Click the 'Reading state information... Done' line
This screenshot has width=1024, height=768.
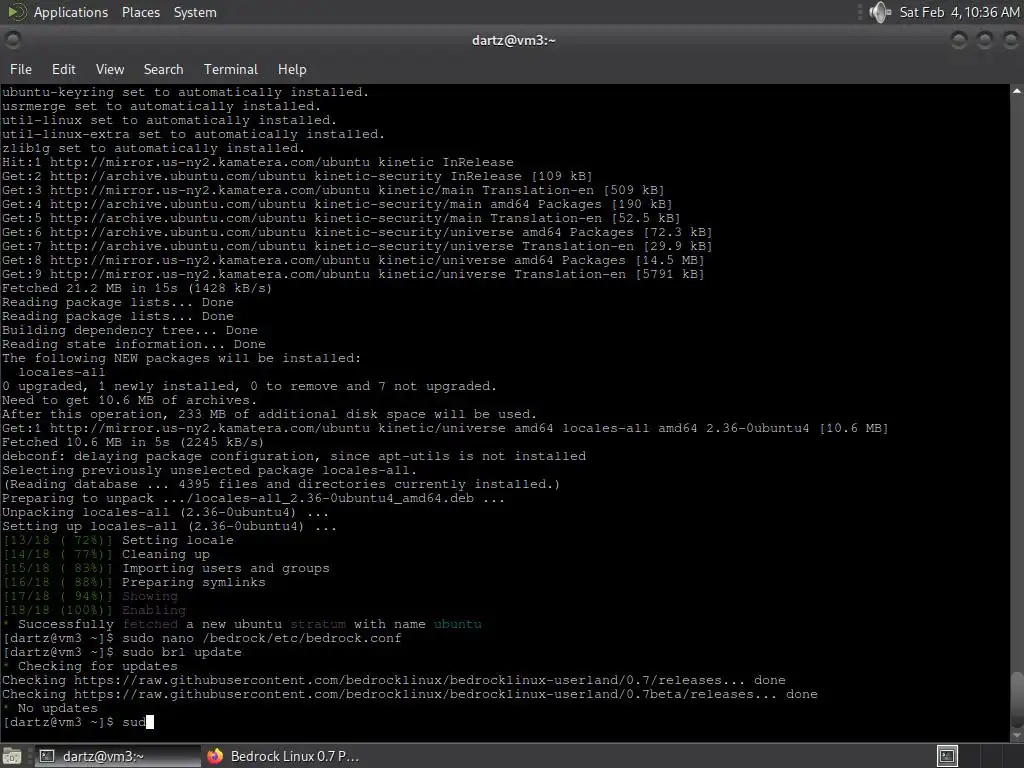click(134, 344)
